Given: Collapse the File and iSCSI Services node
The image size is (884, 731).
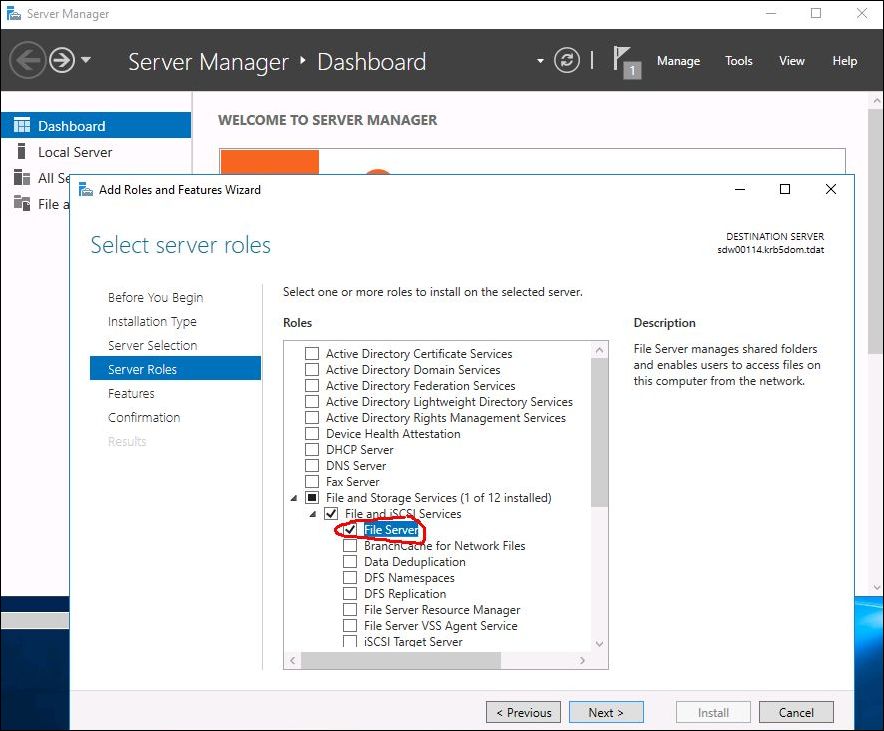Looking at the screenshot, I should tap(313, 514).
